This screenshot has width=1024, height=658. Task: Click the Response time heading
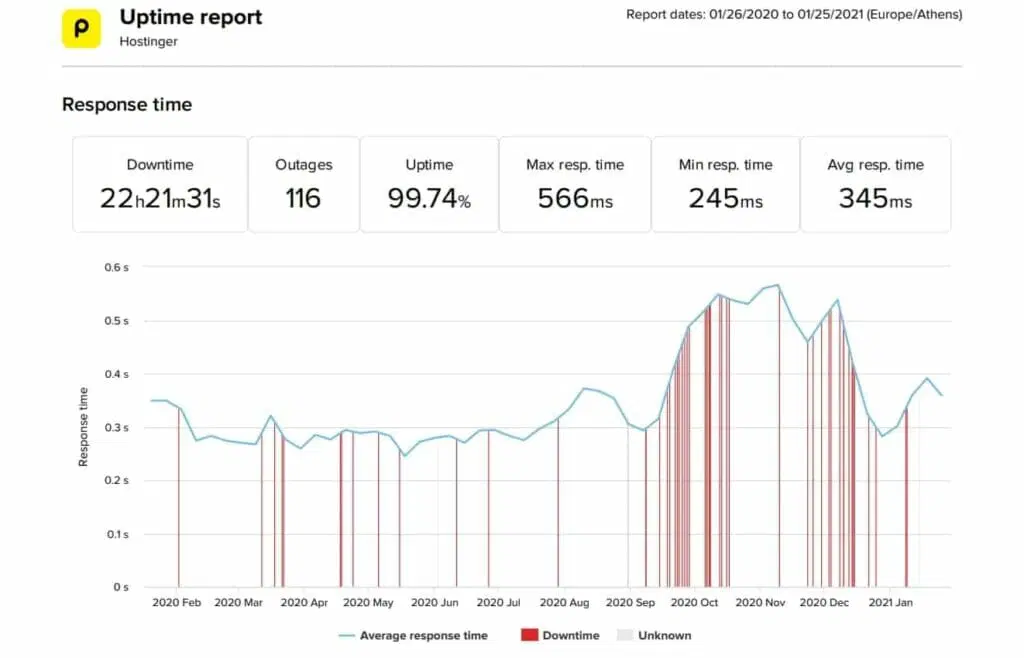127,104
